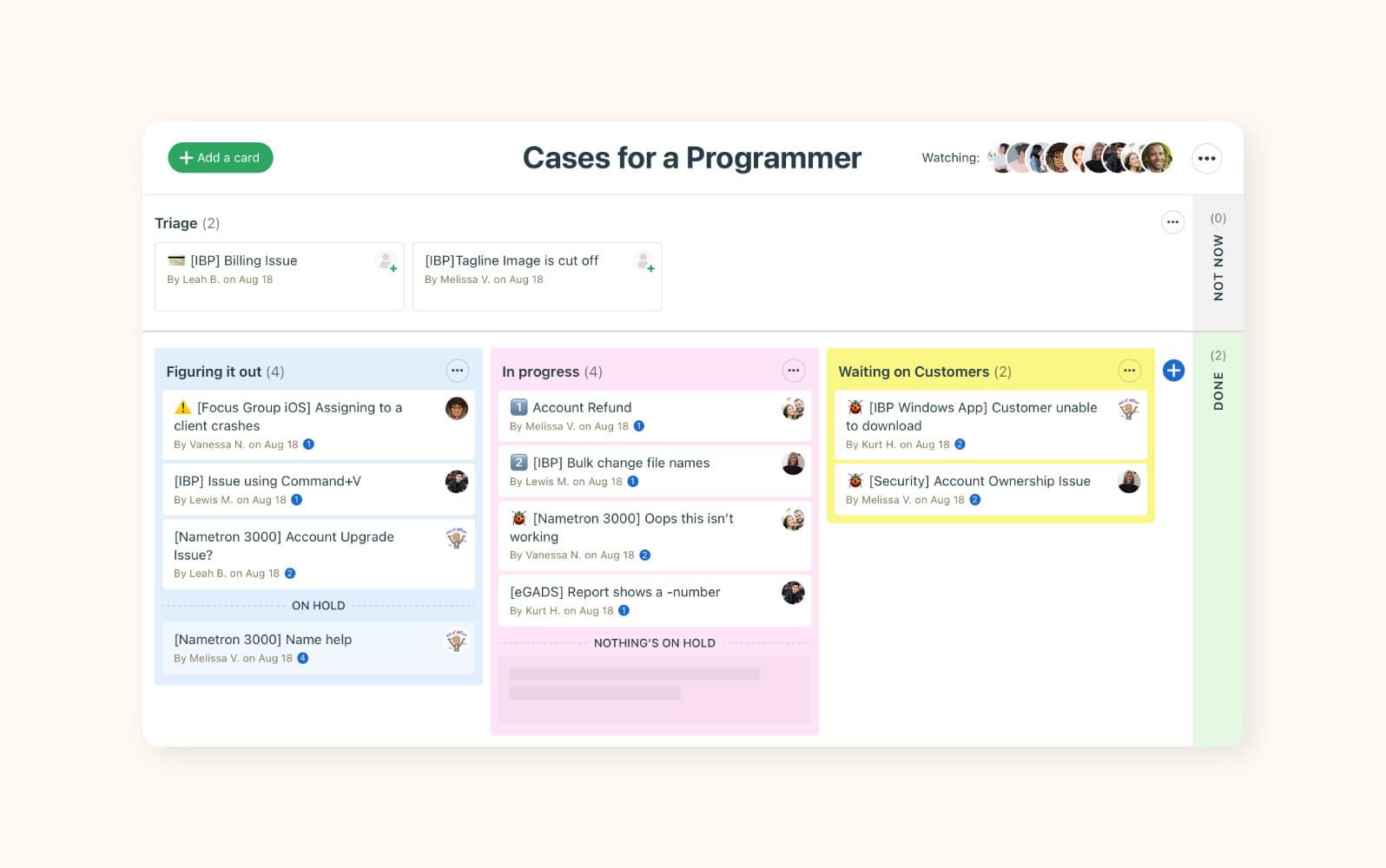Open Tagline Image is cut off card
Screen dimensions: 1386x868
[x=537, y=276]
